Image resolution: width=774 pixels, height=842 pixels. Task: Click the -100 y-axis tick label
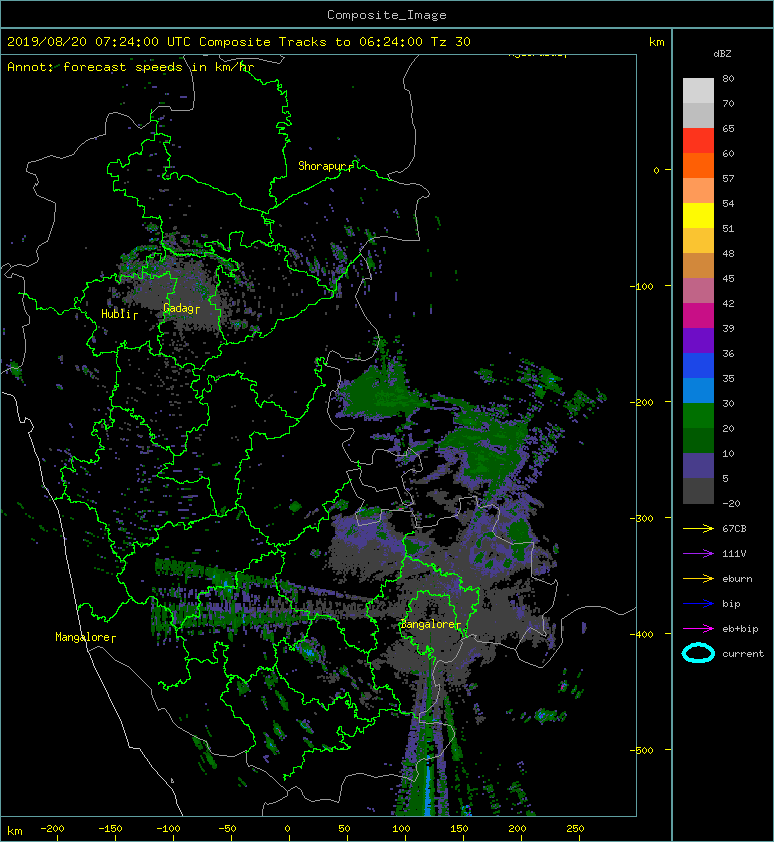(641, 286)
